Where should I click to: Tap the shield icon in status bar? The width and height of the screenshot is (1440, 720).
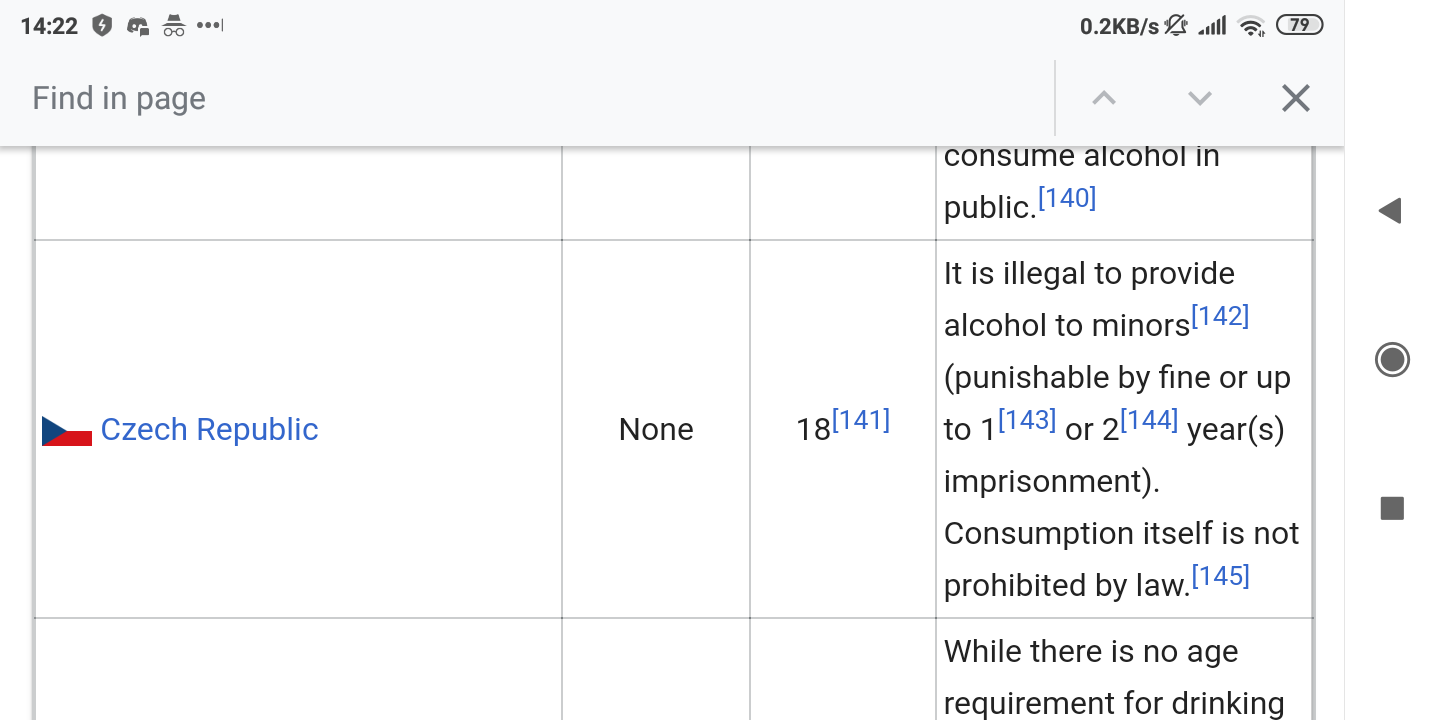pyautogui.click(x=102, y=27)
